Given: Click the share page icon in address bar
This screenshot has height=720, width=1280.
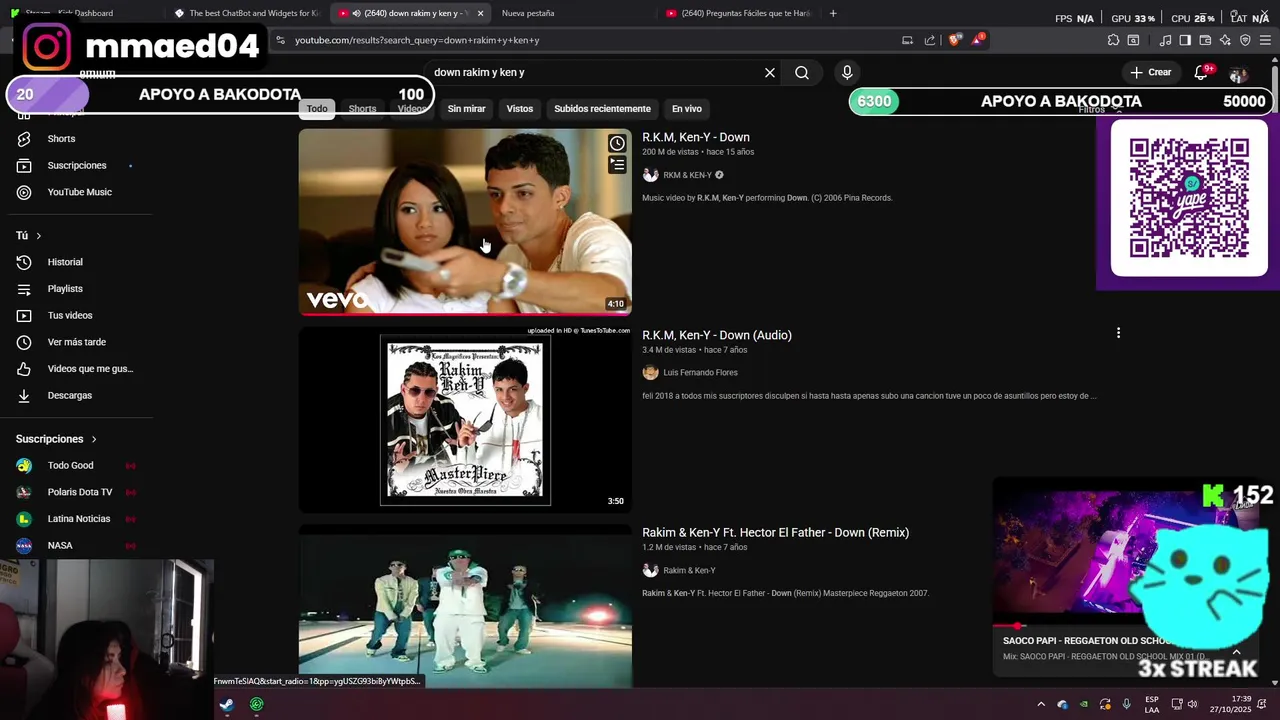Looking at the screenshot, I should (930, 40).
